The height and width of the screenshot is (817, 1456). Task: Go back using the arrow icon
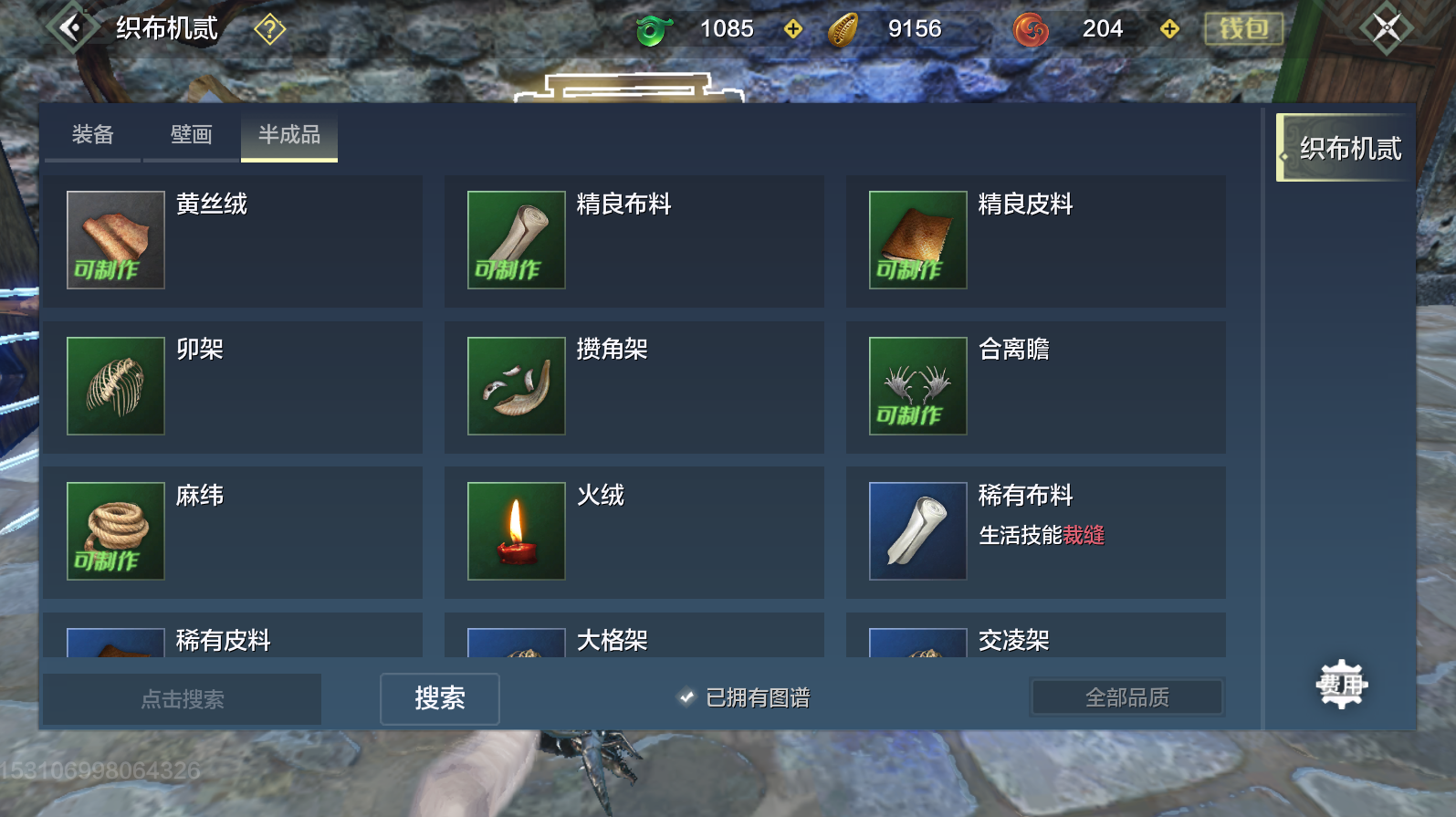point(72,28)
